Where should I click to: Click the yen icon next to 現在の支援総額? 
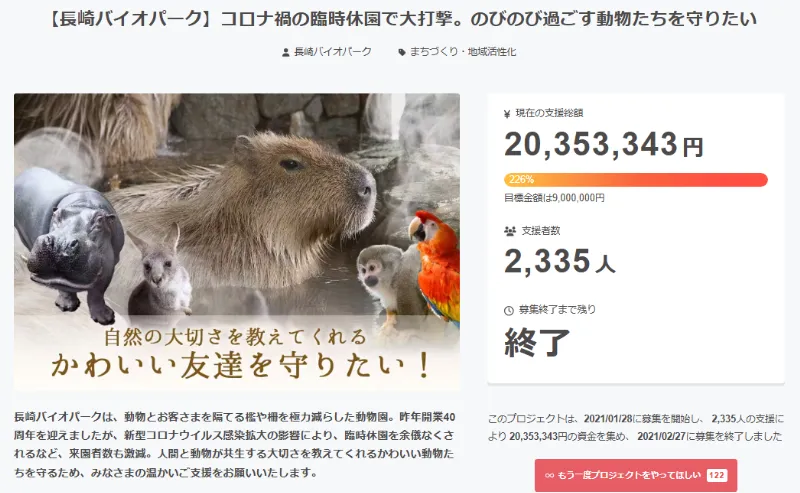[x=507, y=114]
